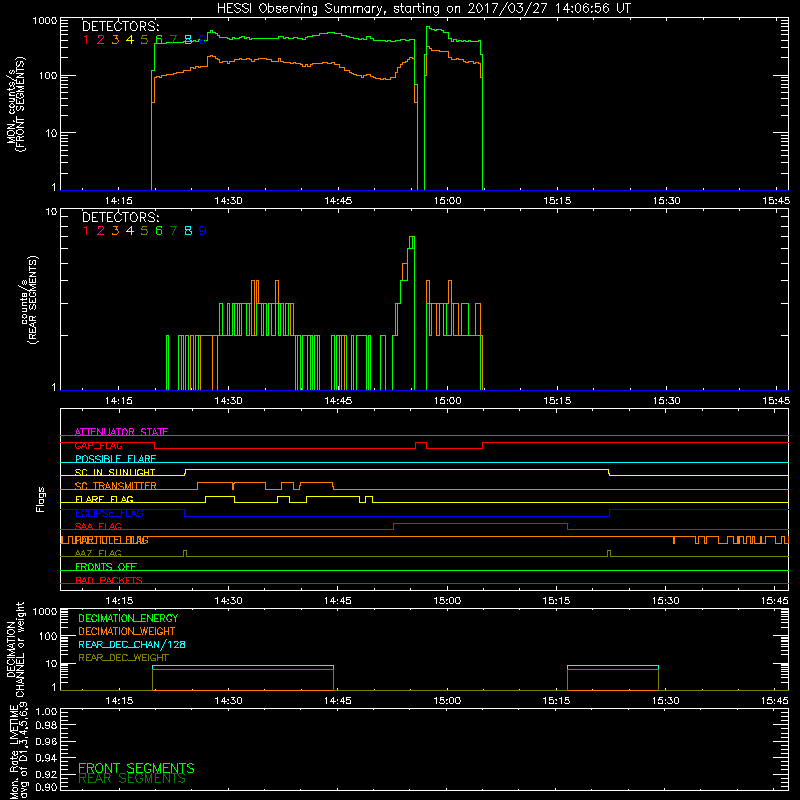
Task: Click the REAR_DEC_CHAN/128 legend entry
Action: point(132,645)
